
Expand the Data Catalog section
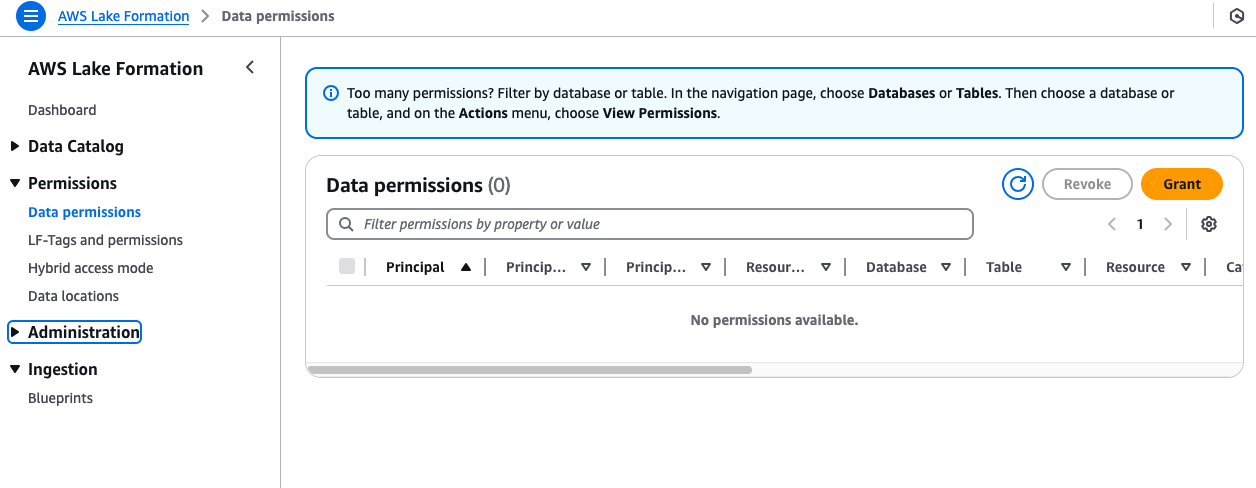point(15,146)
